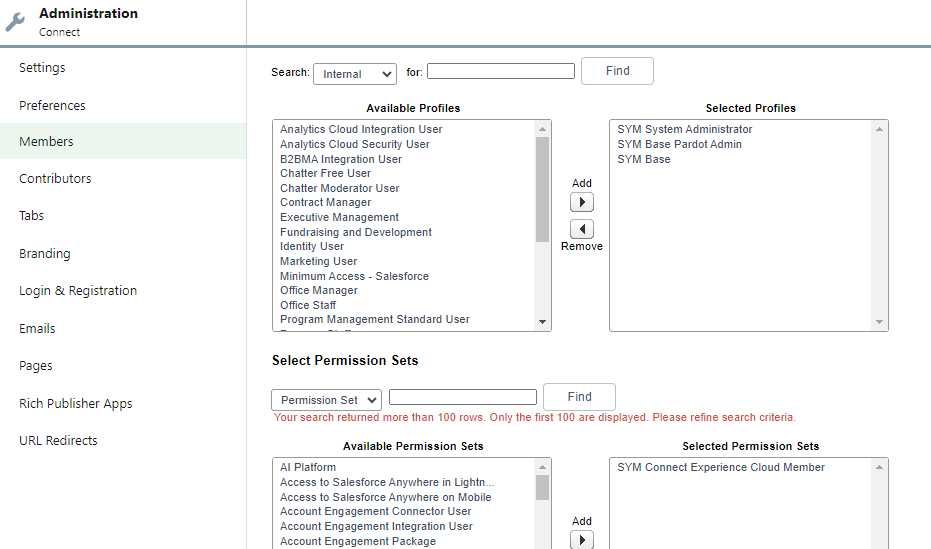Viewport: 931px width, 549px height.
Task: Click the profile search text field
Action: point(501,71)
